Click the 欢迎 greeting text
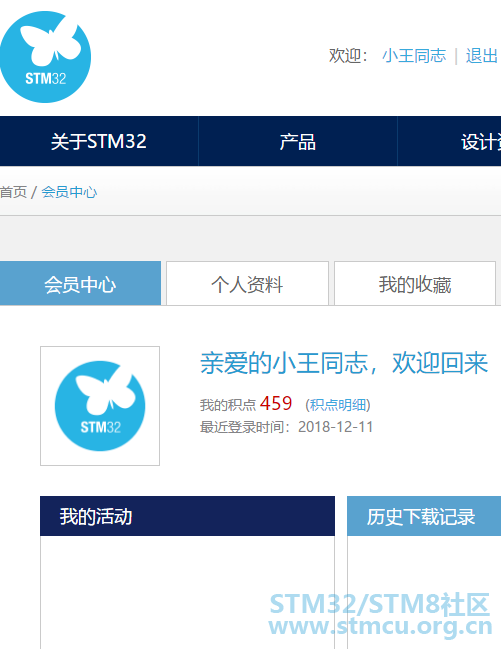 tap(348, 55)
